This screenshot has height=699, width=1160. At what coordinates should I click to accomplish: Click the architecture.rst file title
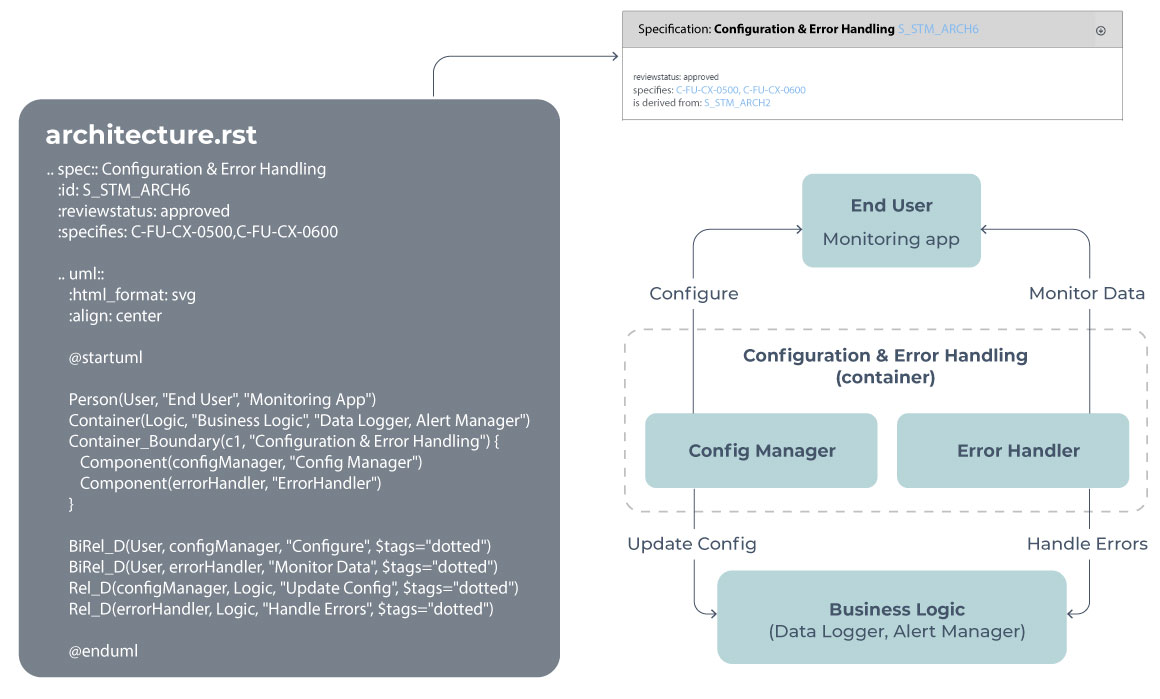pyautogui.click(x=151, y=135)
